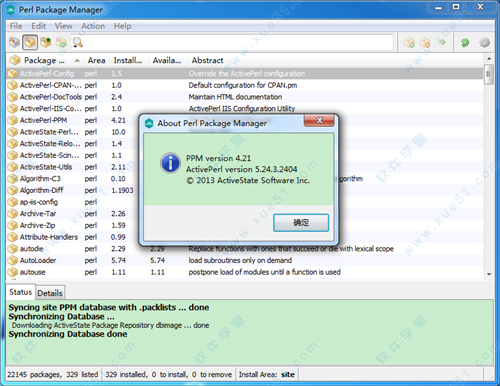Select the ActiveState-Perl... package row
This screenshot has width=500, height=386.
72,132
